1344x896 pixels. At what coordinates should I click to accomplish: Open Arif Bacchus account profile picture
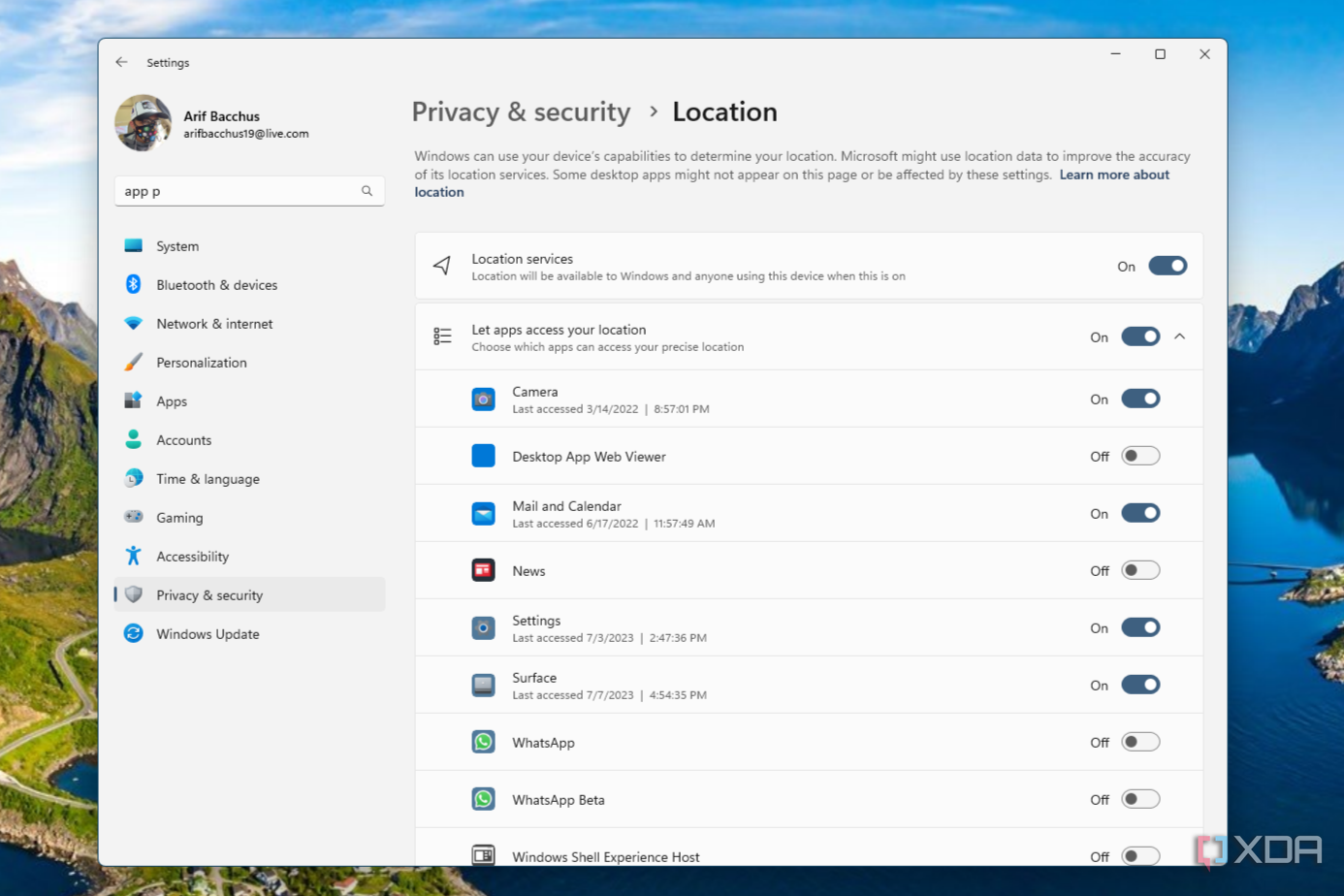144,123
